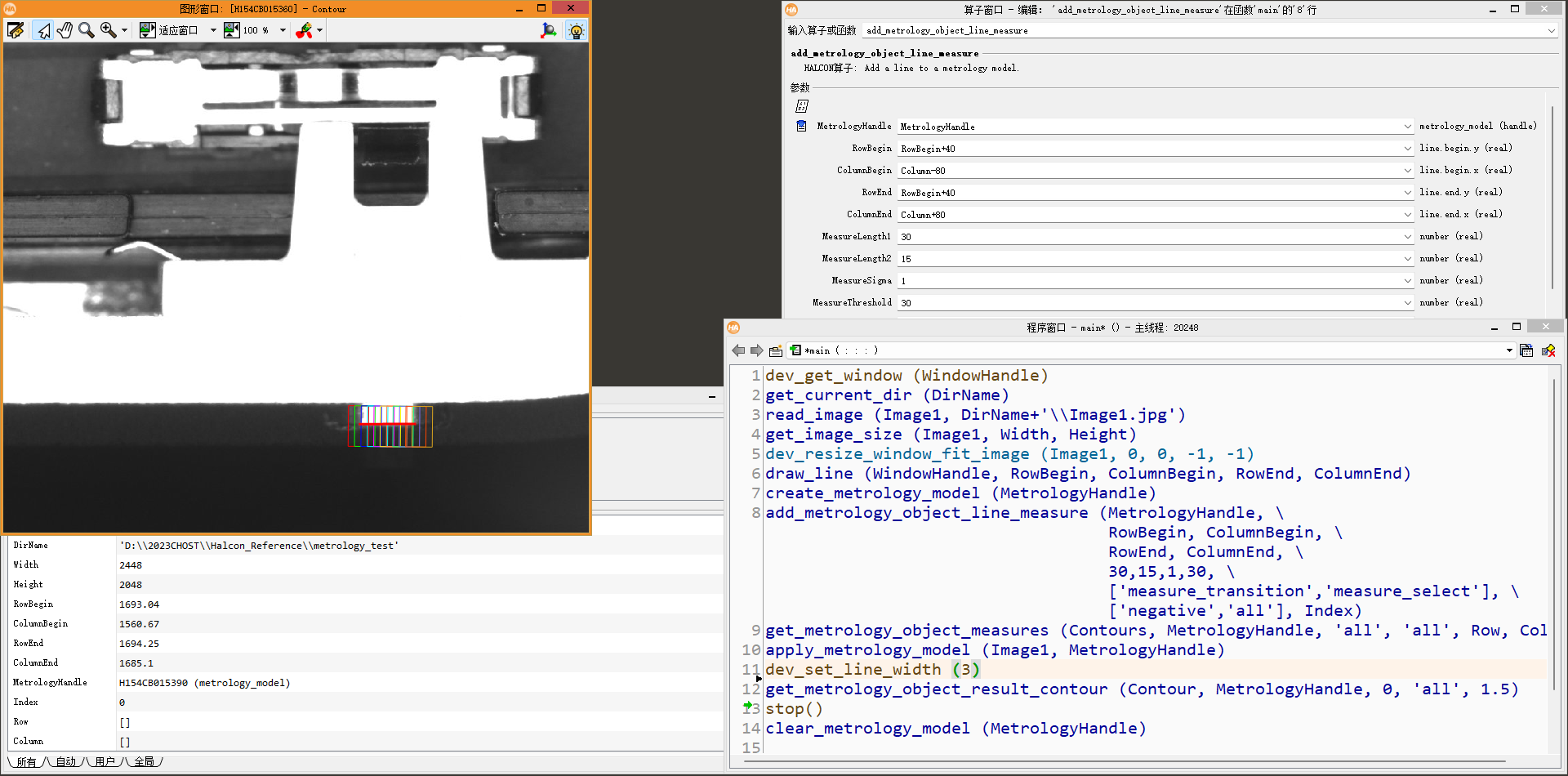Image resolution: width=1568 pixels, height=776 pixels.
Task: Open the 适应窗口 dropdown arrow
Action: [213, 30]
